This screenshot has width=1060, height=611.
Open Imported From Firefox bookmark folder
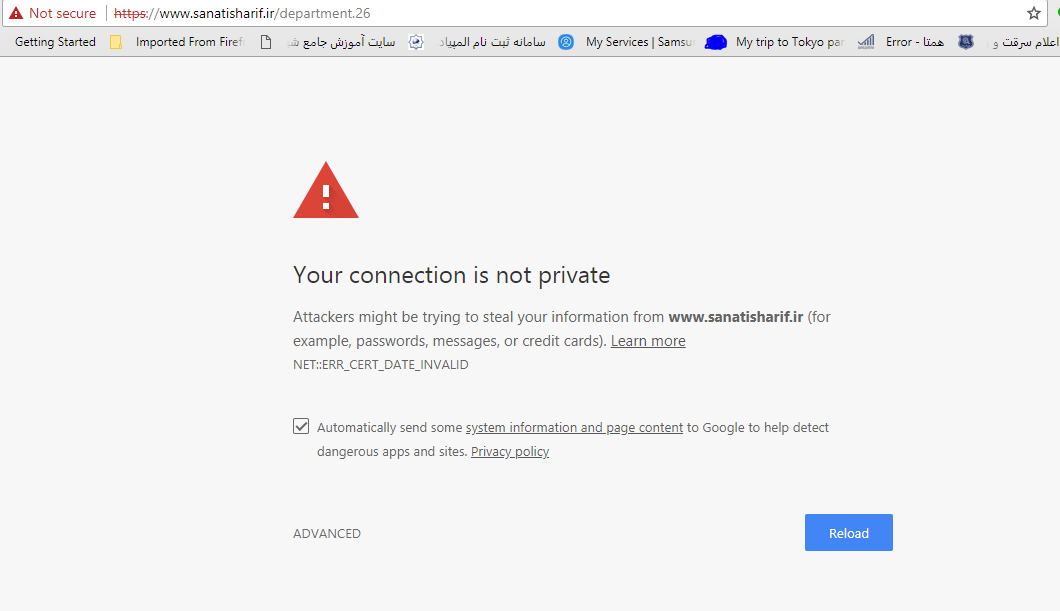coord(190,42)
